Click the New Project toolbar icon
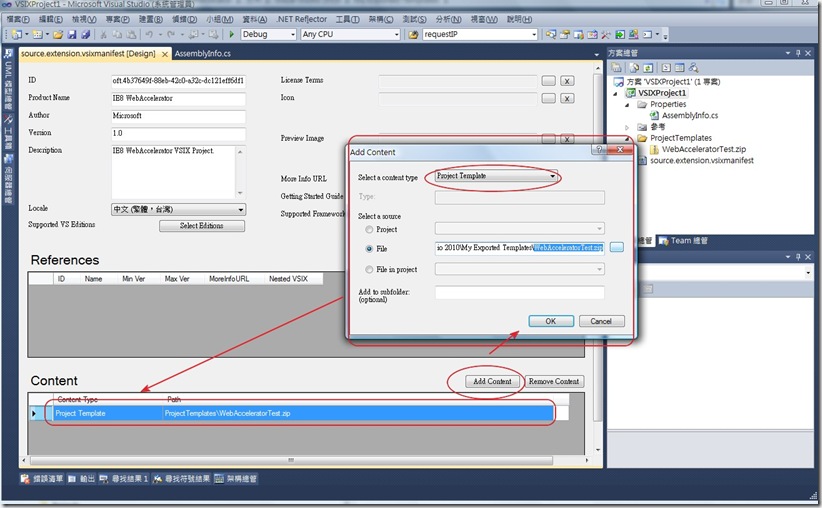822x508 pixels. [x=16, y=35]
